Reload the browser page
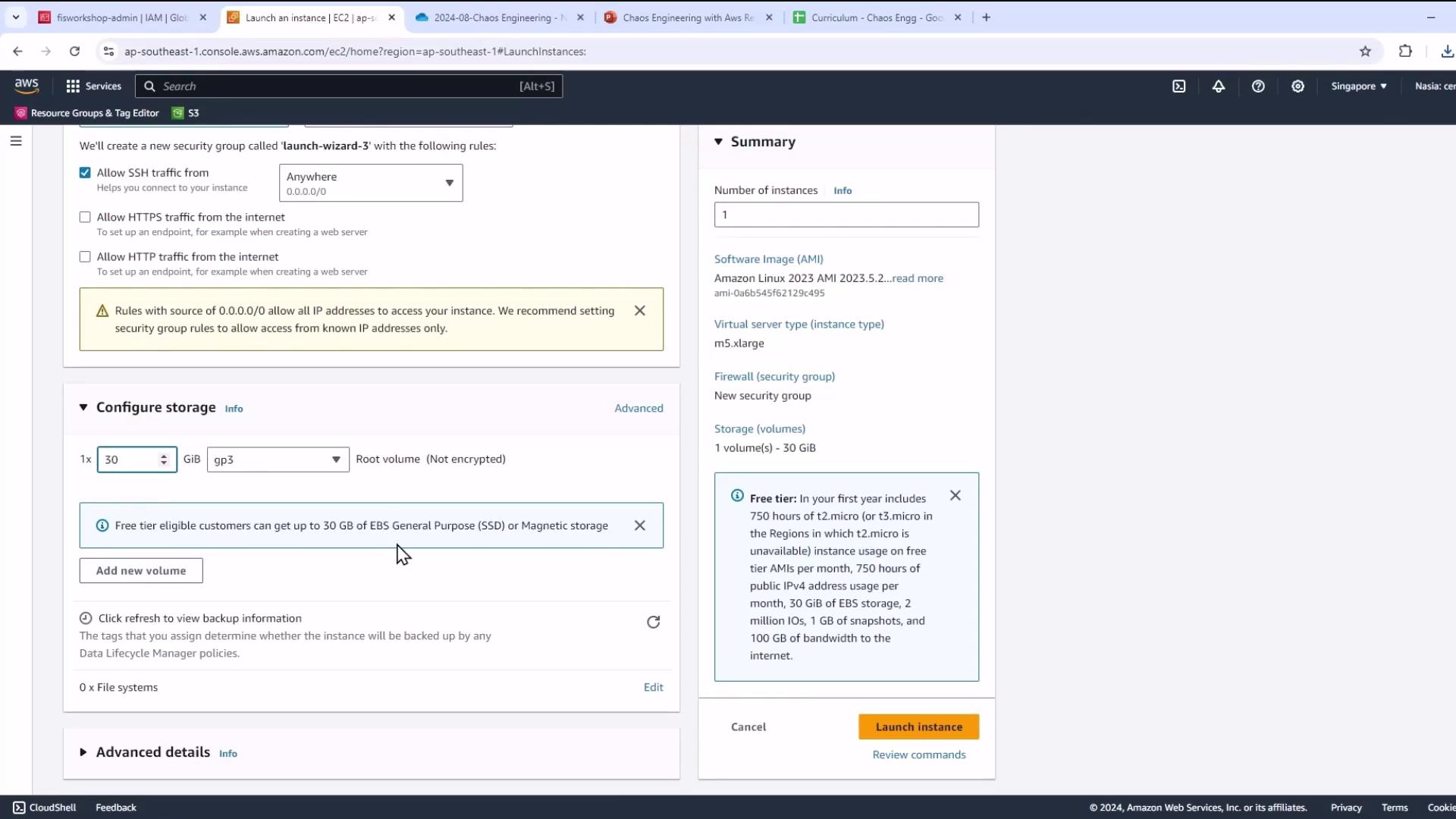The width and height of the screenshot is (1456, 819). pos(74,52)
